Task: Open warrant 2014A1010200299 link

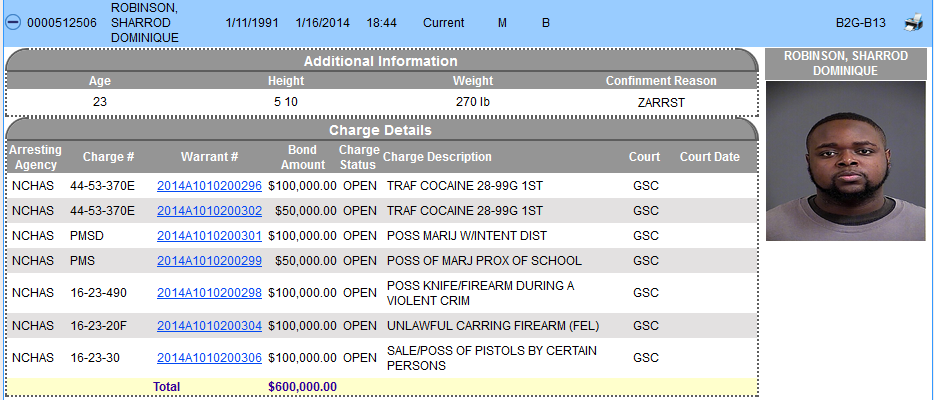Action: click(x=209, y=261)
